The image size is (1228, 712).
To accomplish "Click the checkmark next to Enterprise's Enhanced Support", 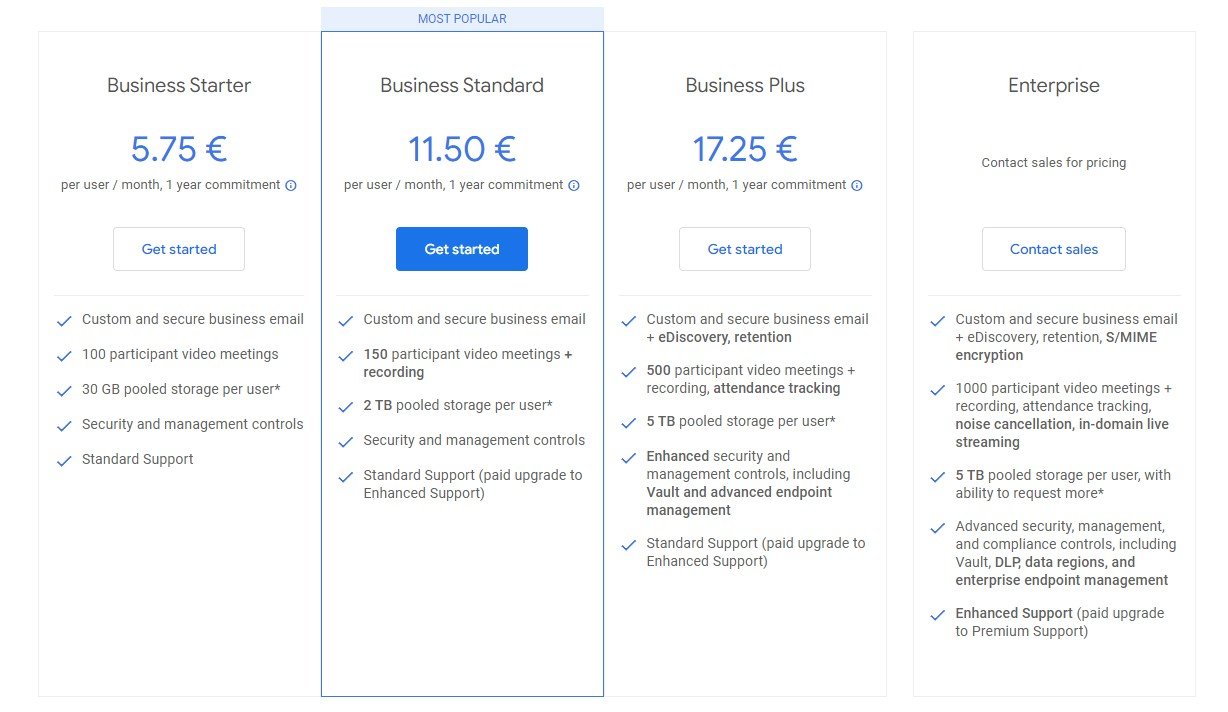I will click(x=937, y=614).
